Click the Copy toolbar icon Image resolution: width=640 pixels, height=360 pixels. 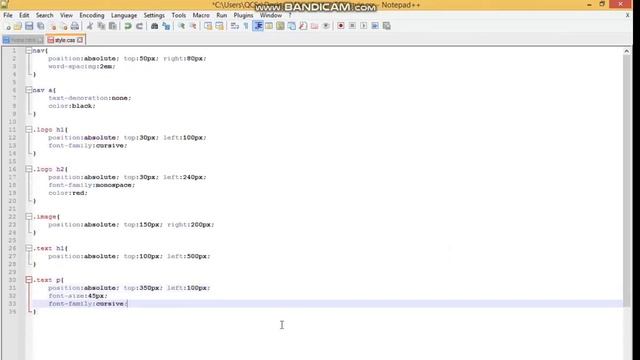coord(101,26)
